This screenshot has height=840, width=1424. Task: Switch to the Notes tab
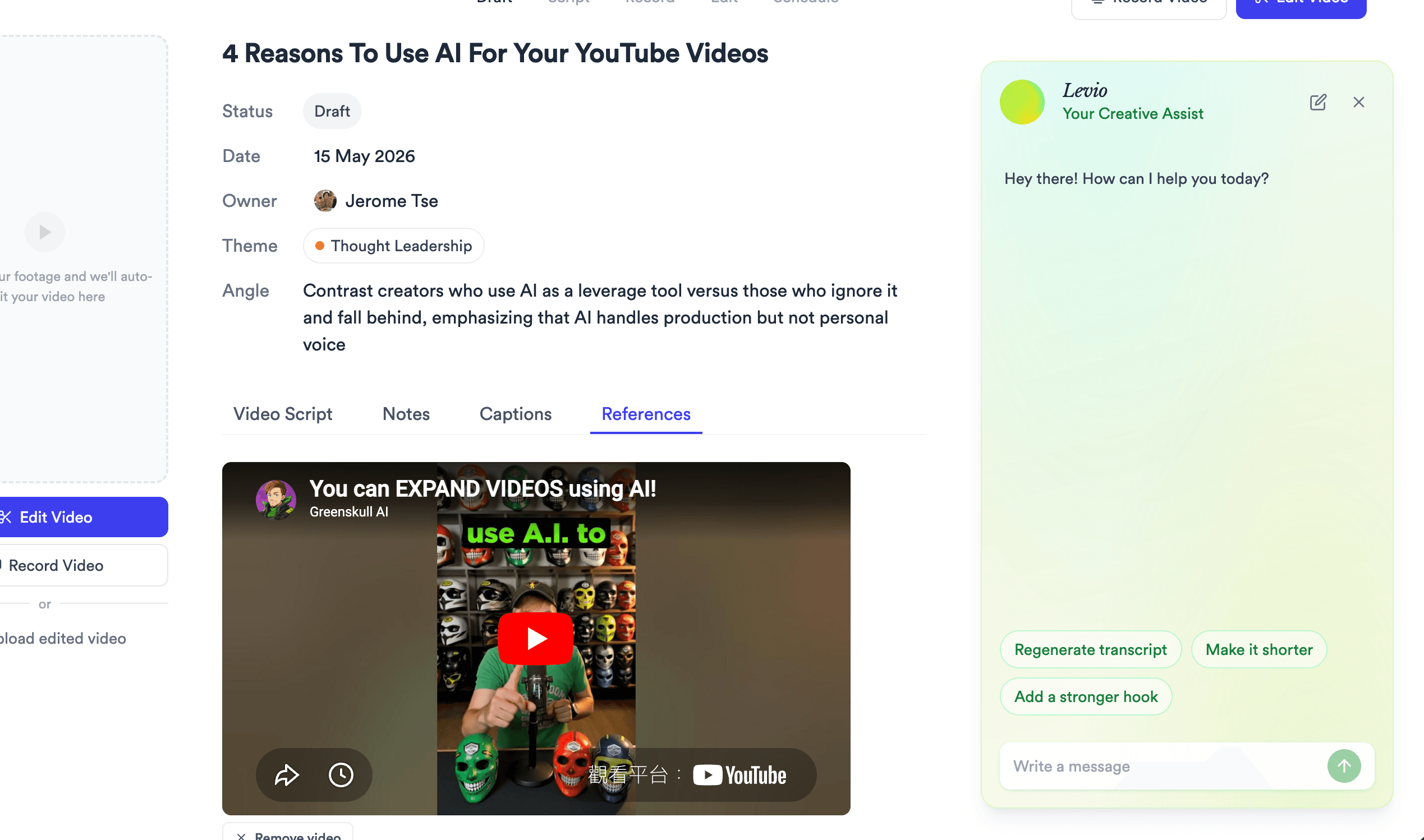pyautogui.click(x=406, y=414)
